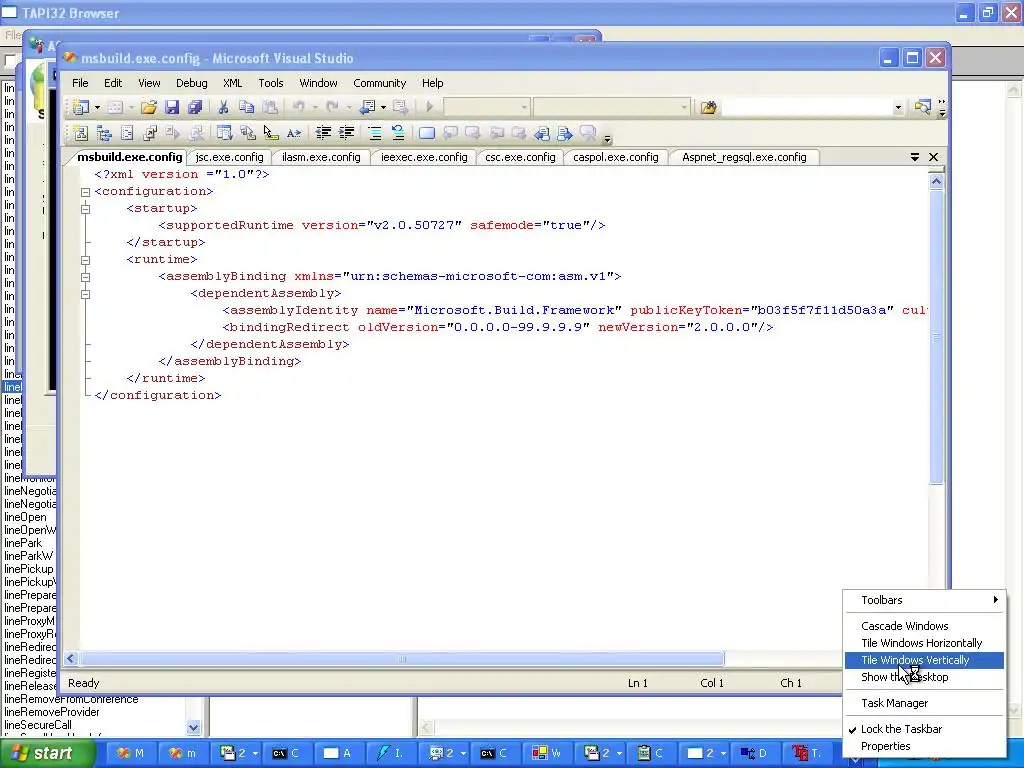Select lineRemoveProvider in TAPI32 Browser list
This screenshot has height=768, width=1024.
(x=52, y=712)
